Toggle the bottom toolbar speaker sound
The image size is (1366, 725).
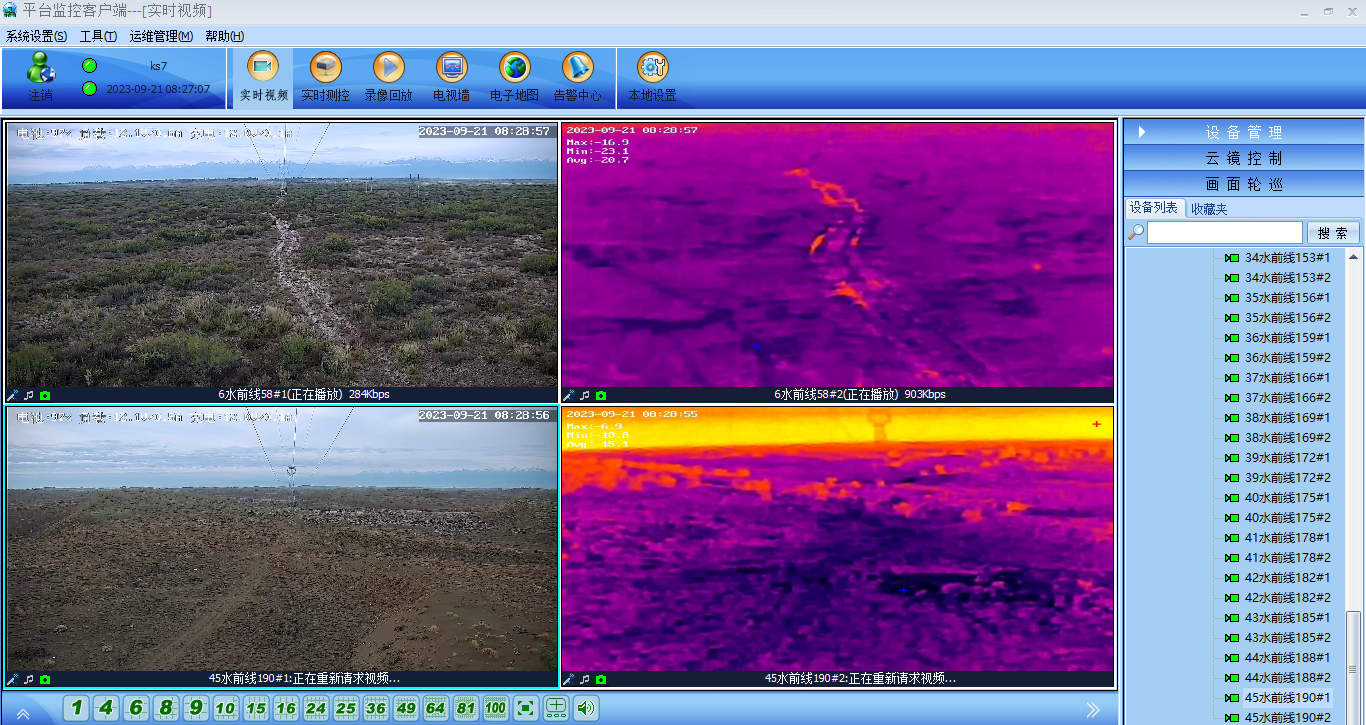tap(586, 709)
